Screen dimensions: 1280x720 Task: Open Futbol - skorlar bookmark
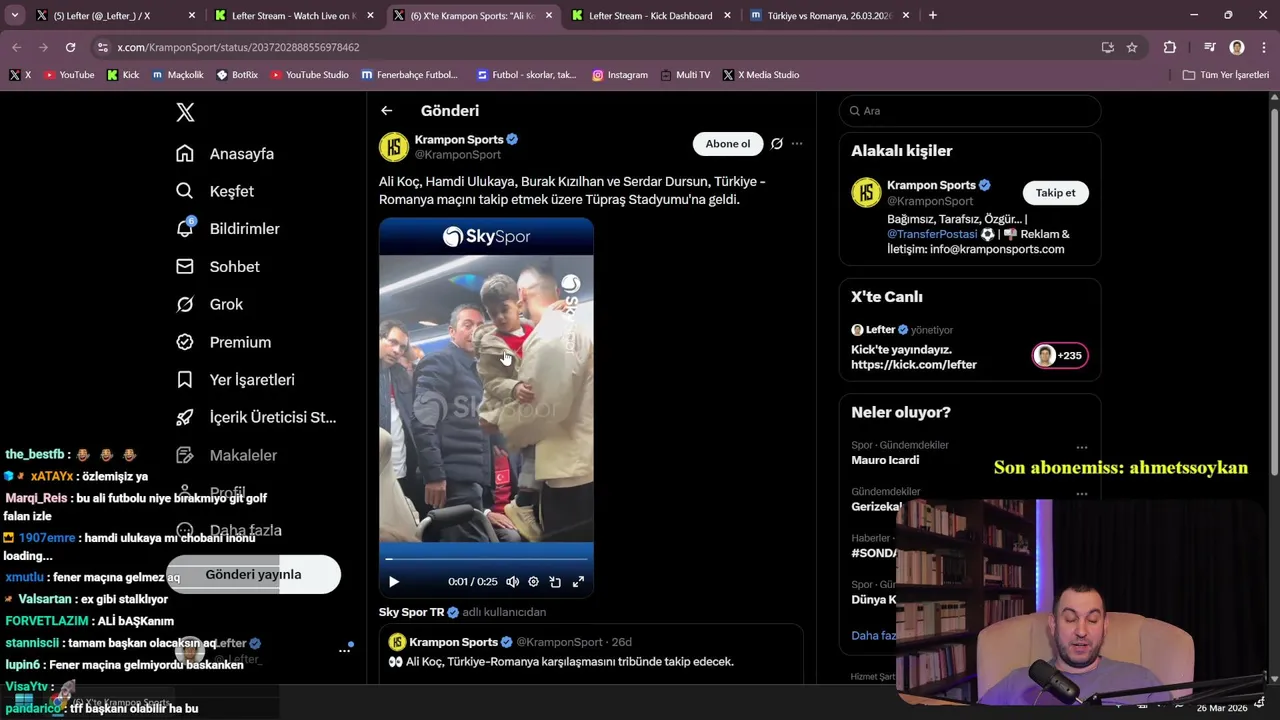(527, 75)
